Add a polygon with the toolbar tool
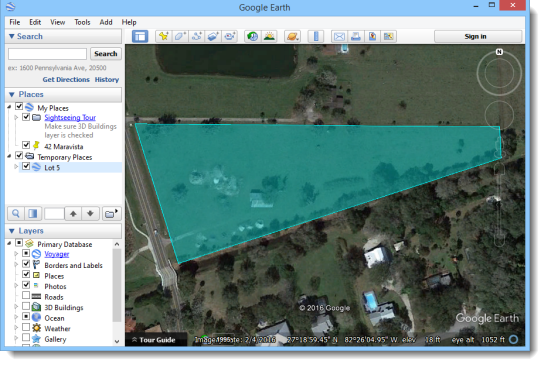The width and height of the screenshot is (545, 366). pyautogui.click(x=180, y=36)
